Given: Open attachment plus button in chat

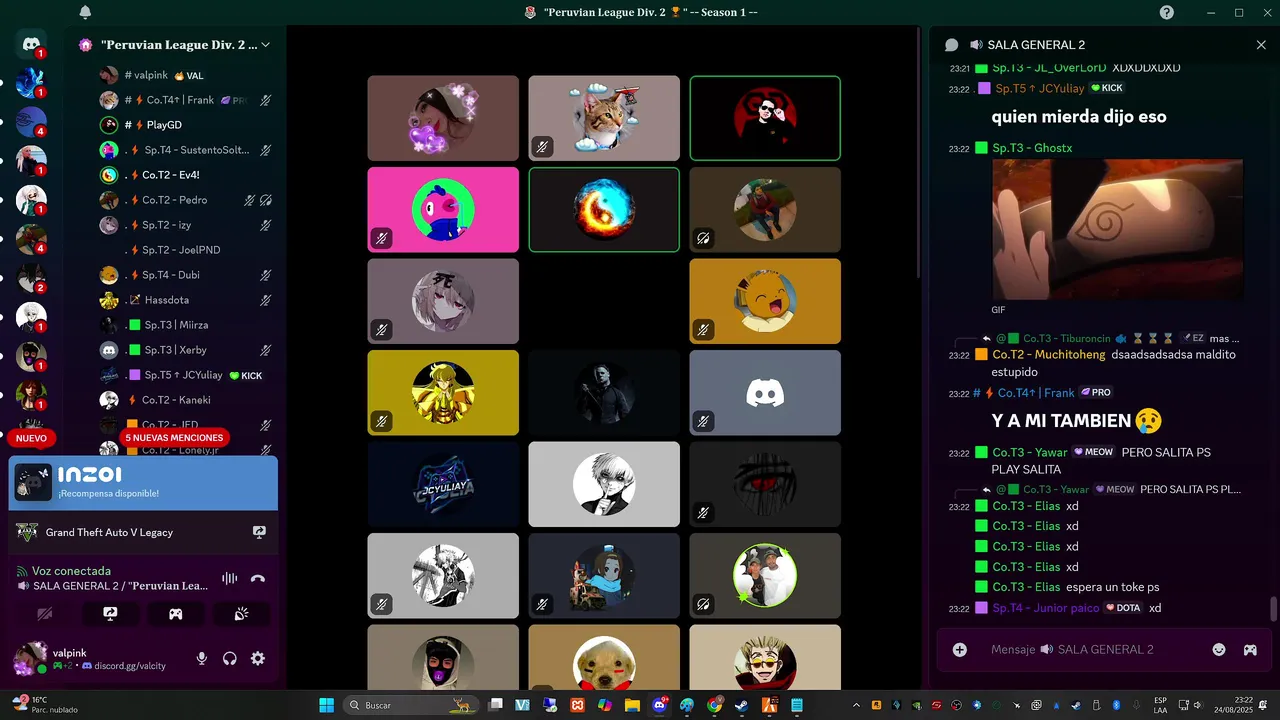Looking at the screenshot, I should tap(960, 650).
